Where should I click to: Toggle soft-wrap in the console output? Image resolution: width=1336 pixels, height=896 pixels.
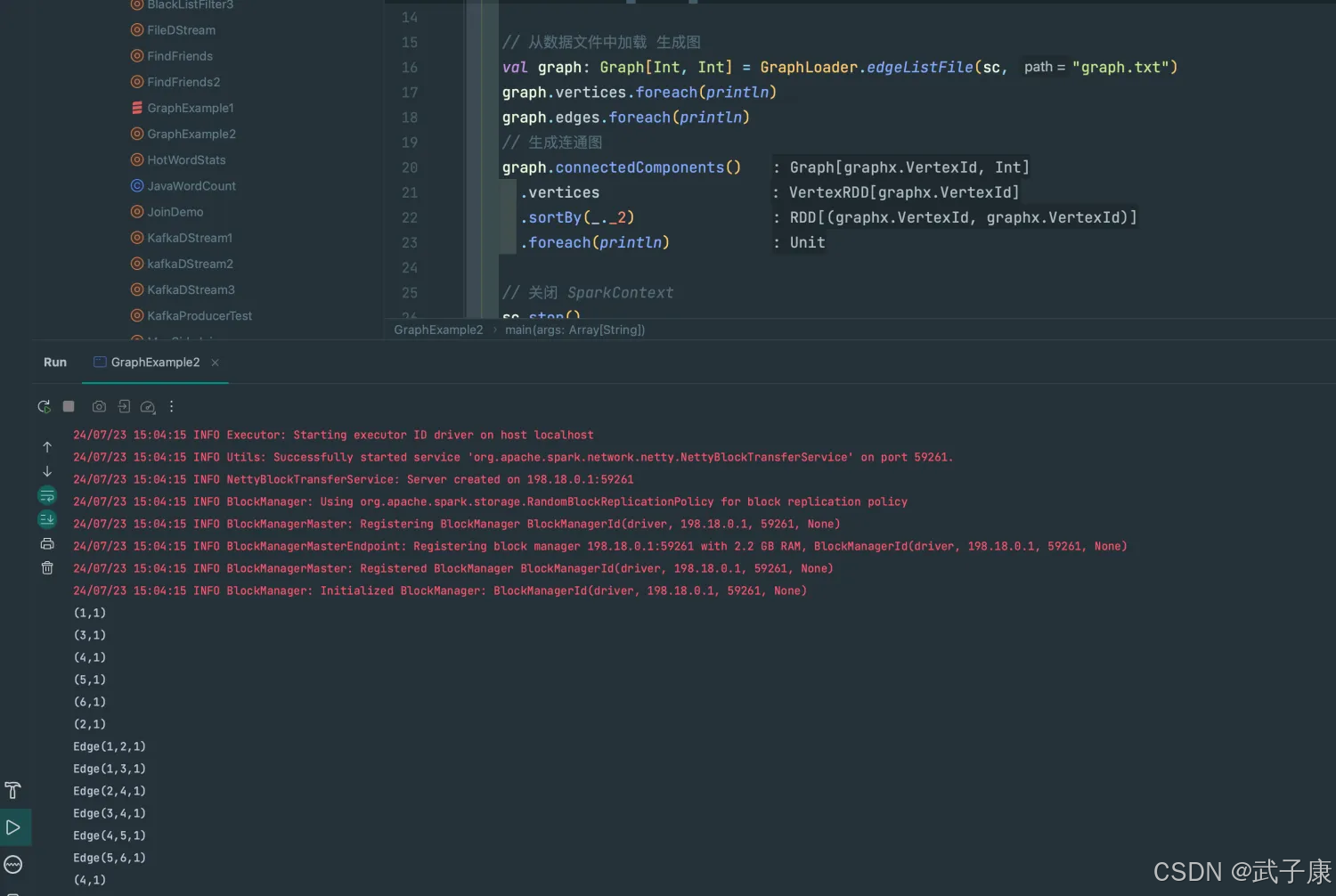pos(47,495)
